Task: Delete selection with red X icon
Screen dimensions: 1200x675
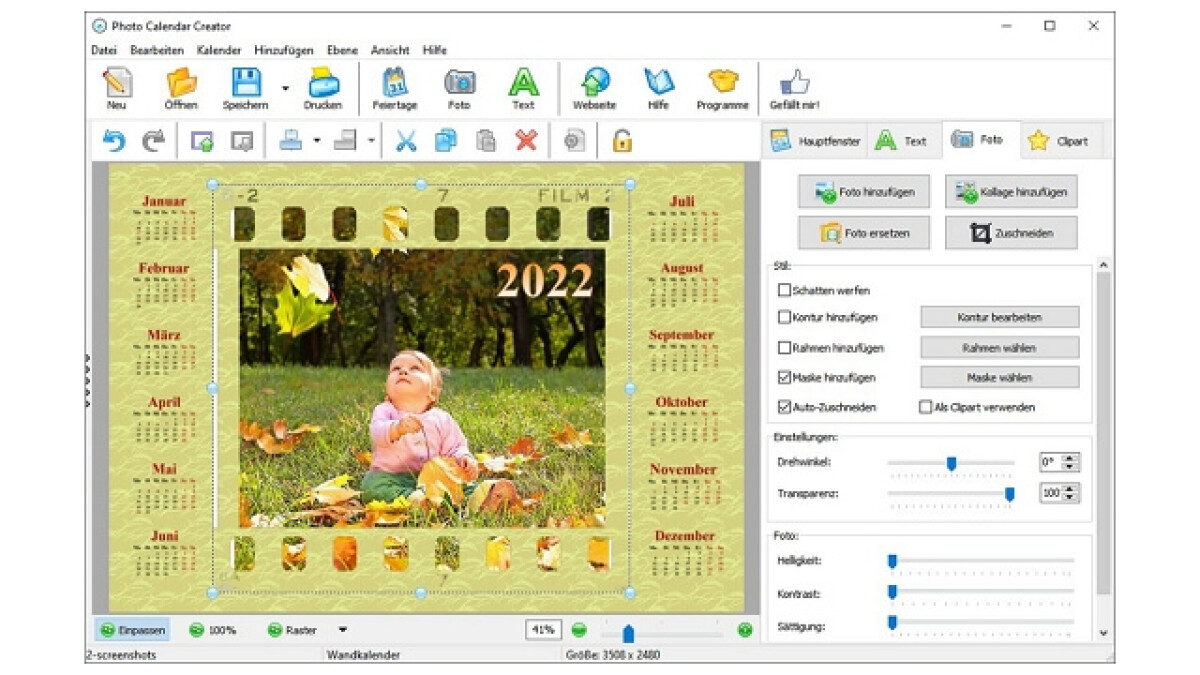Action: tap(526, 141)
